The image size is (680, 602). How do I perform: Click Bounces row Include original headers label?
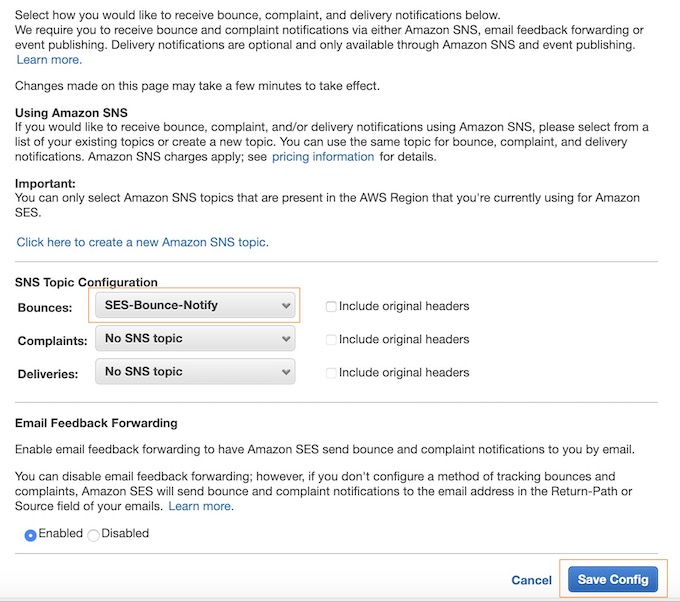tap(404, 306)
